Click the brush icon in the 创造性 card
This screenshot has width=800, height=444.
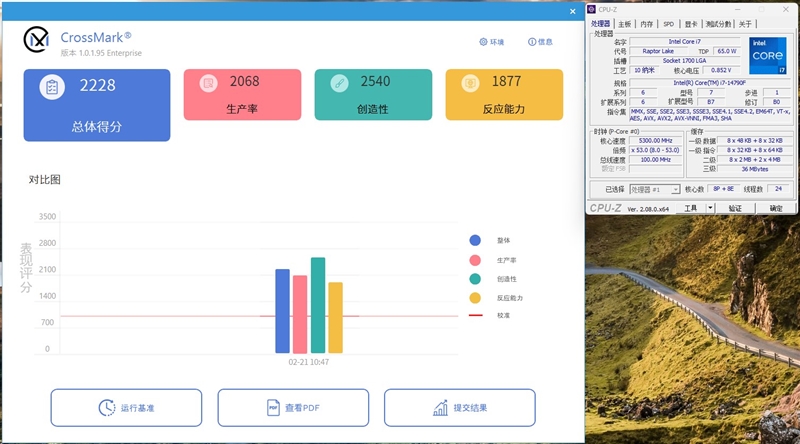click(339, 83)
